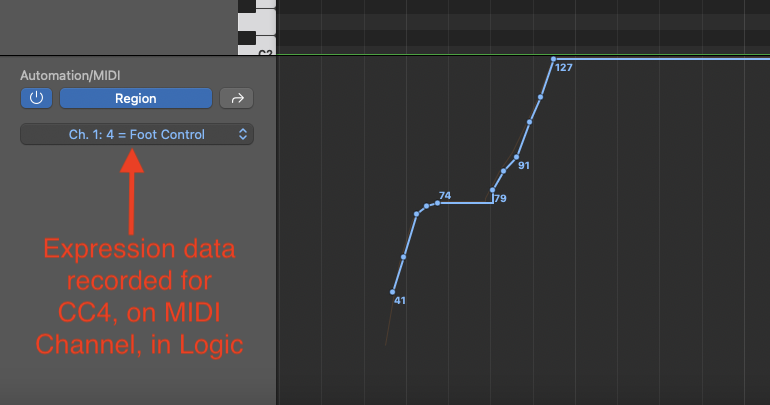770x405 pixels.
Task: Select the automation point labeled 79
Action: (493, 190)
